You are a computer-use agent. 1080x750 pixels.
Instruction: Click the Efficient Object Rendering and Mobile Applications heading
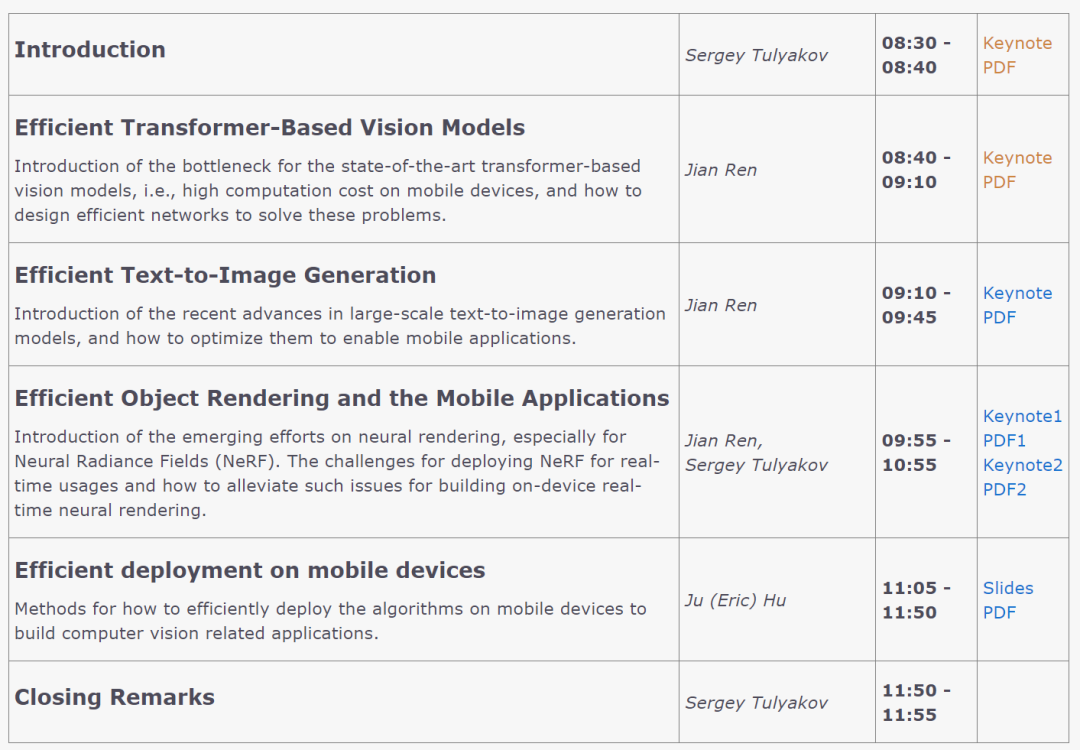[342, 398]
